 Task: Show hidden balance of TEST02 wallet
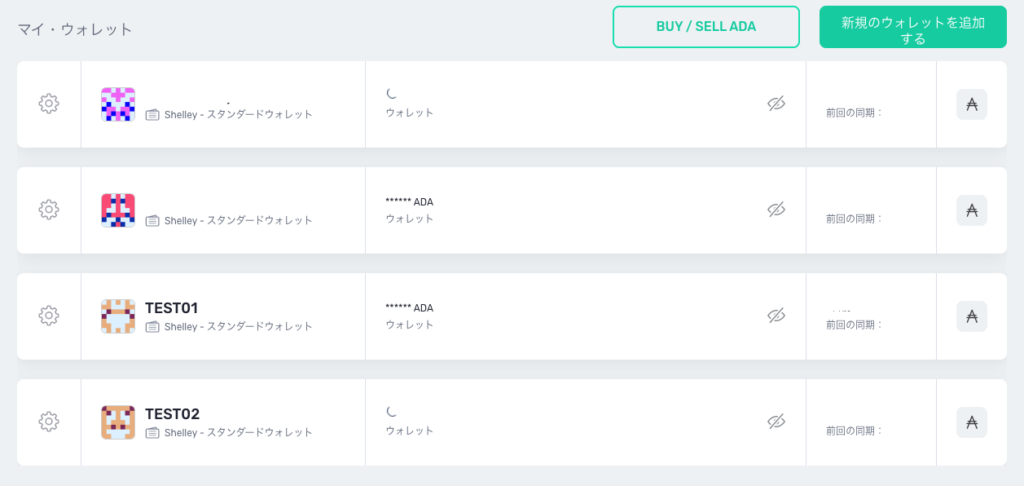point(776,422)
